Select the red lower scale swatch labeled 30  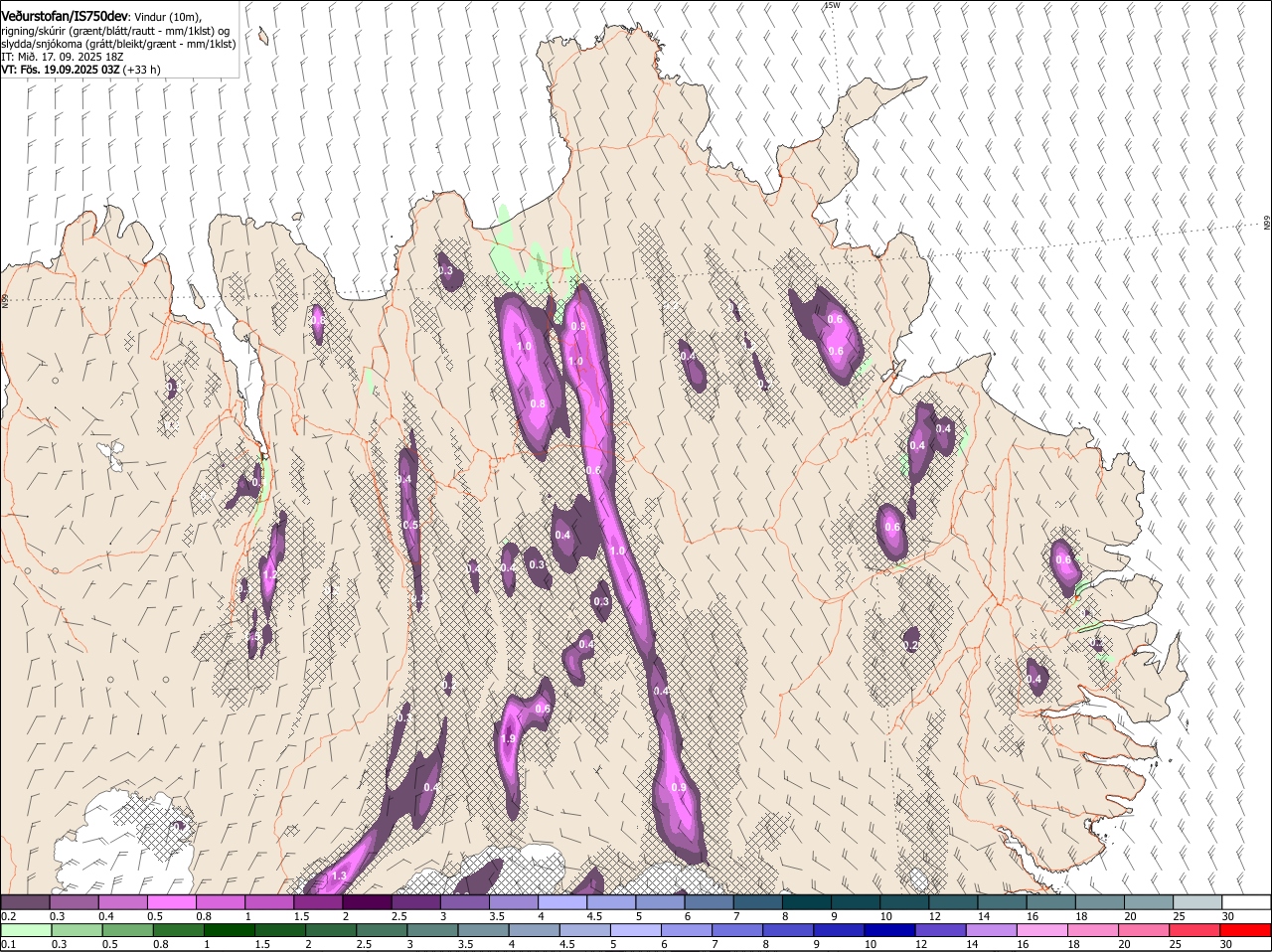(1244, 930)
